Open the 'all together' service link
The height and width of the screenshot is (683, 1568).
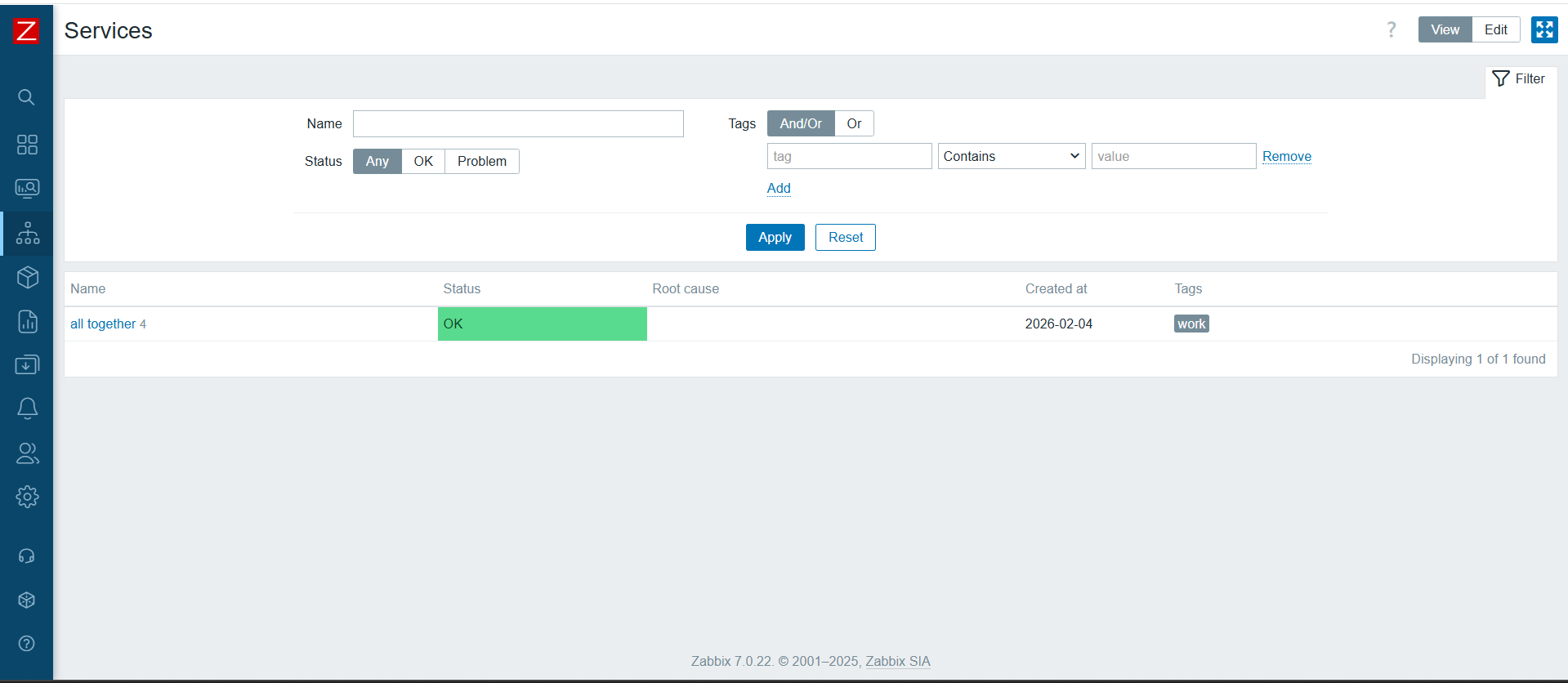click(103, 324)
